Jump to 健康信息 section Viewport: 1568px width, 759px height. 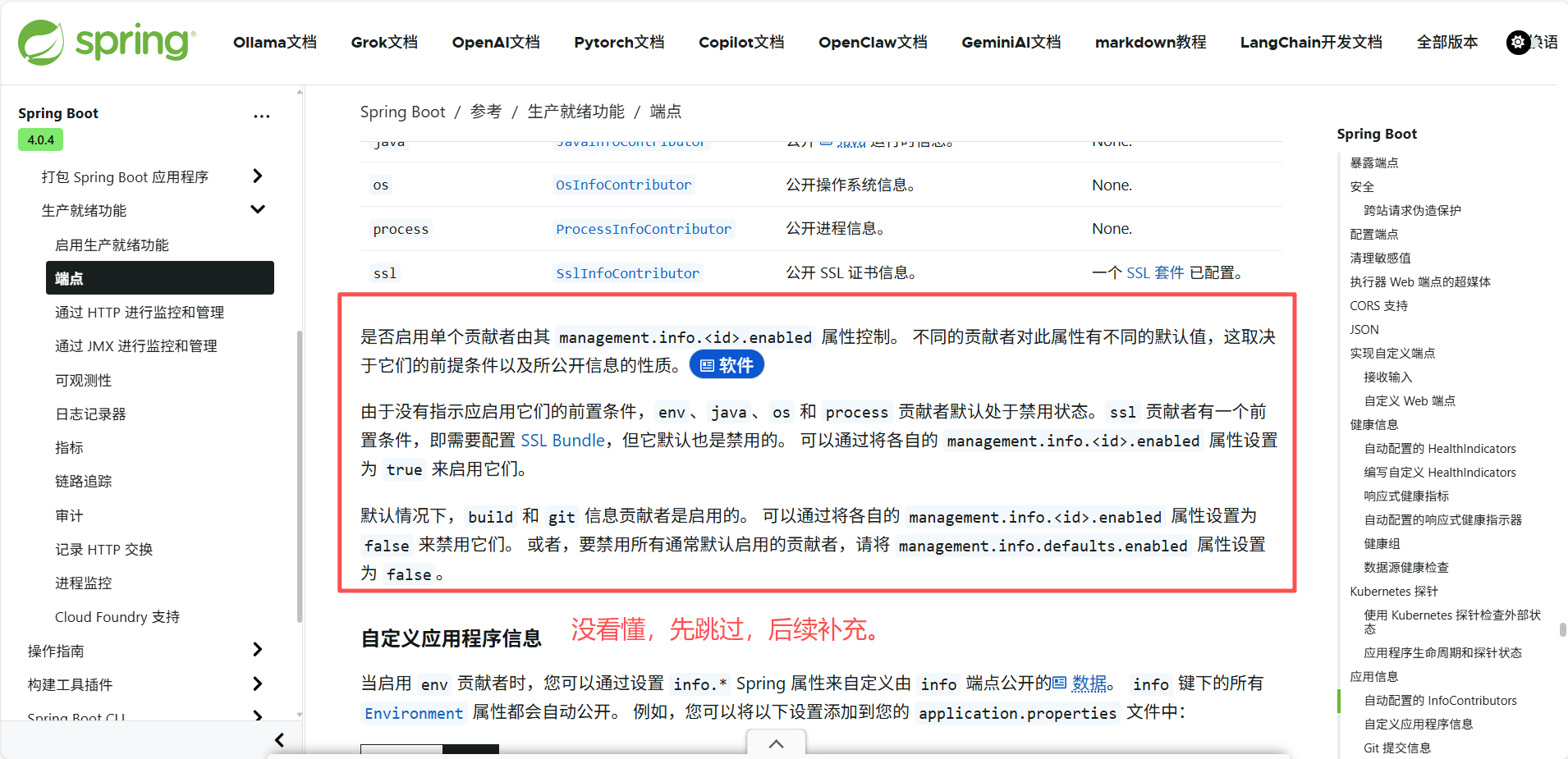[x=1374, y=424]
